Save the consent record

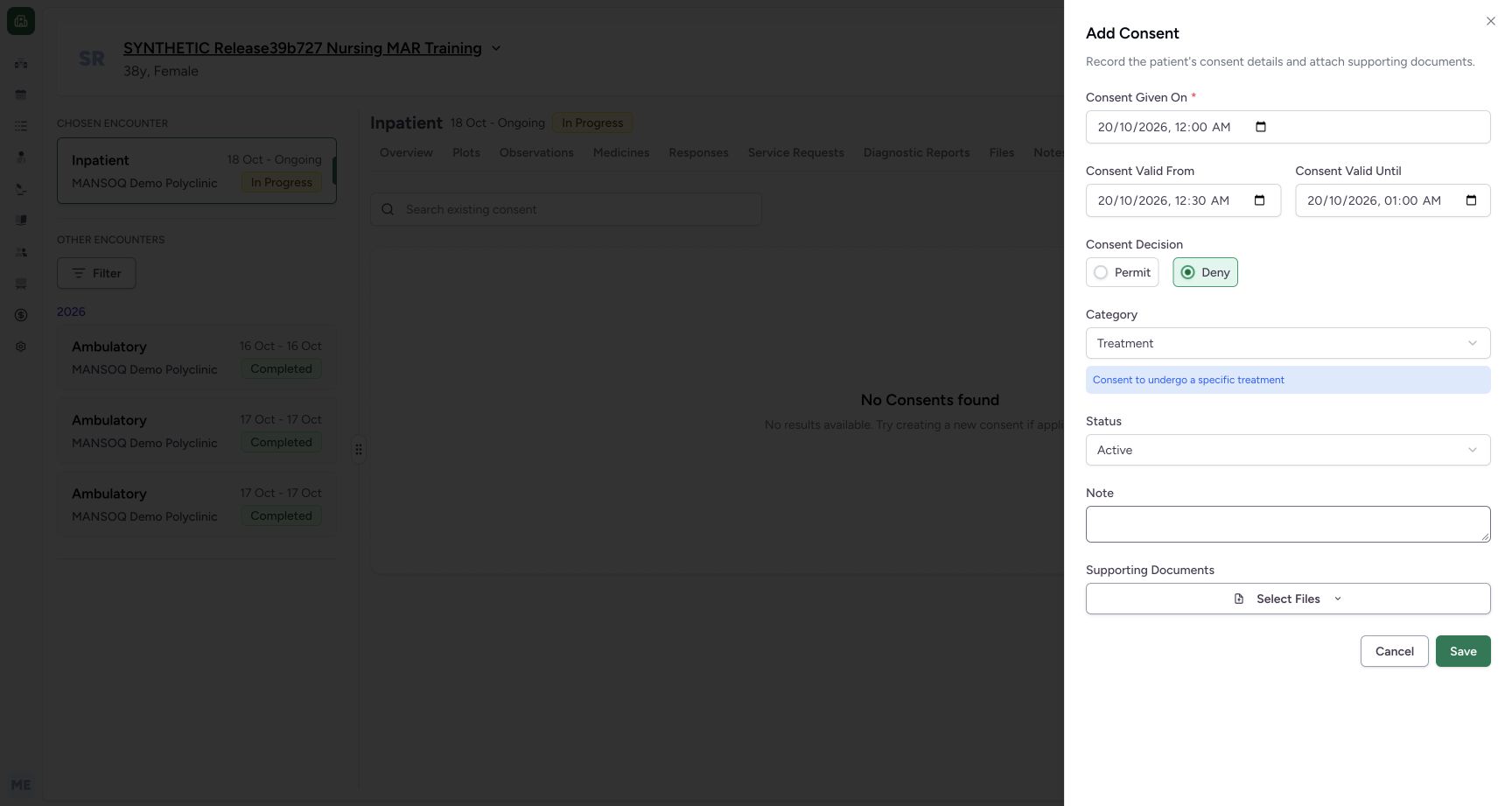(x=1463, y=651)
